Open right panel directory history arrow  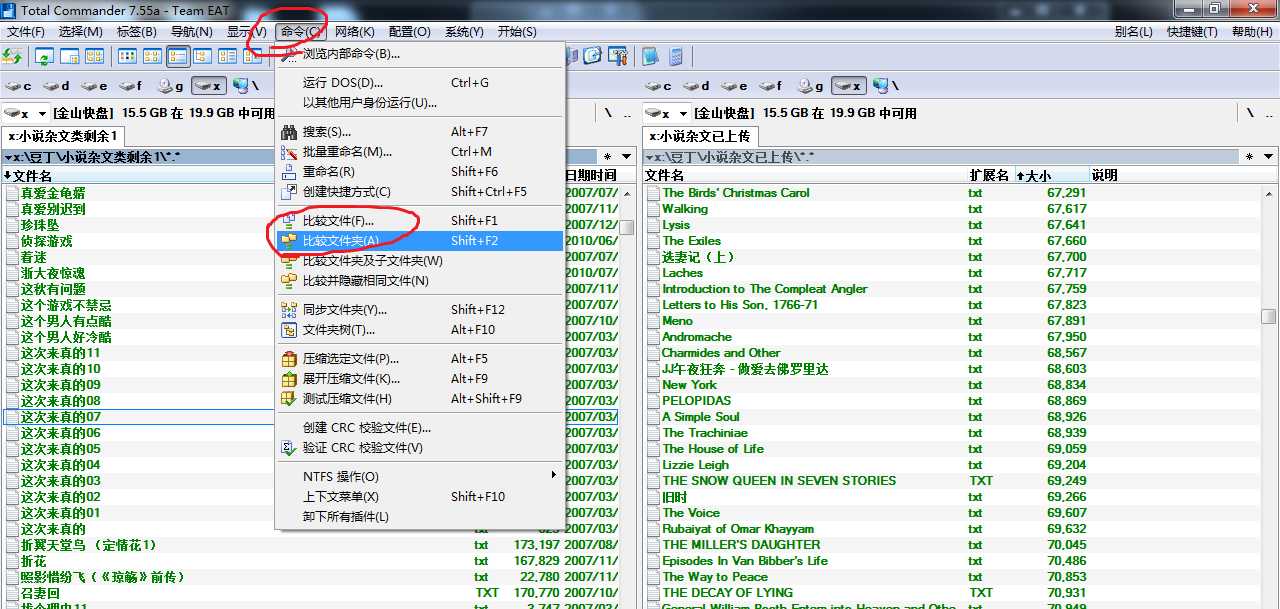click(1269, 157)
